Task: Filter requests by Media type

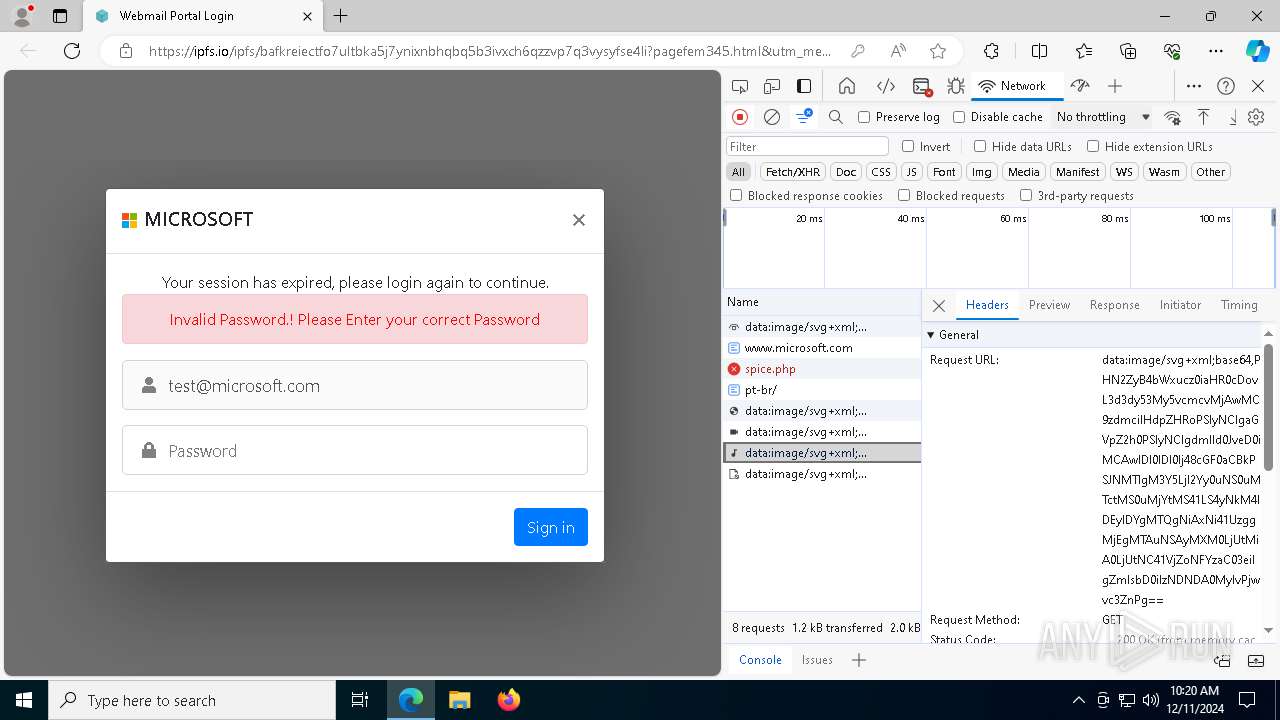Action: (1023, 172)
